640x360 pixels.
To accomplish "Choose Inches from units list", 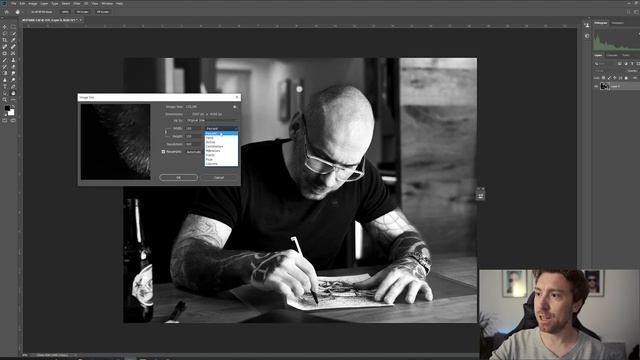I will coord(221,142).
